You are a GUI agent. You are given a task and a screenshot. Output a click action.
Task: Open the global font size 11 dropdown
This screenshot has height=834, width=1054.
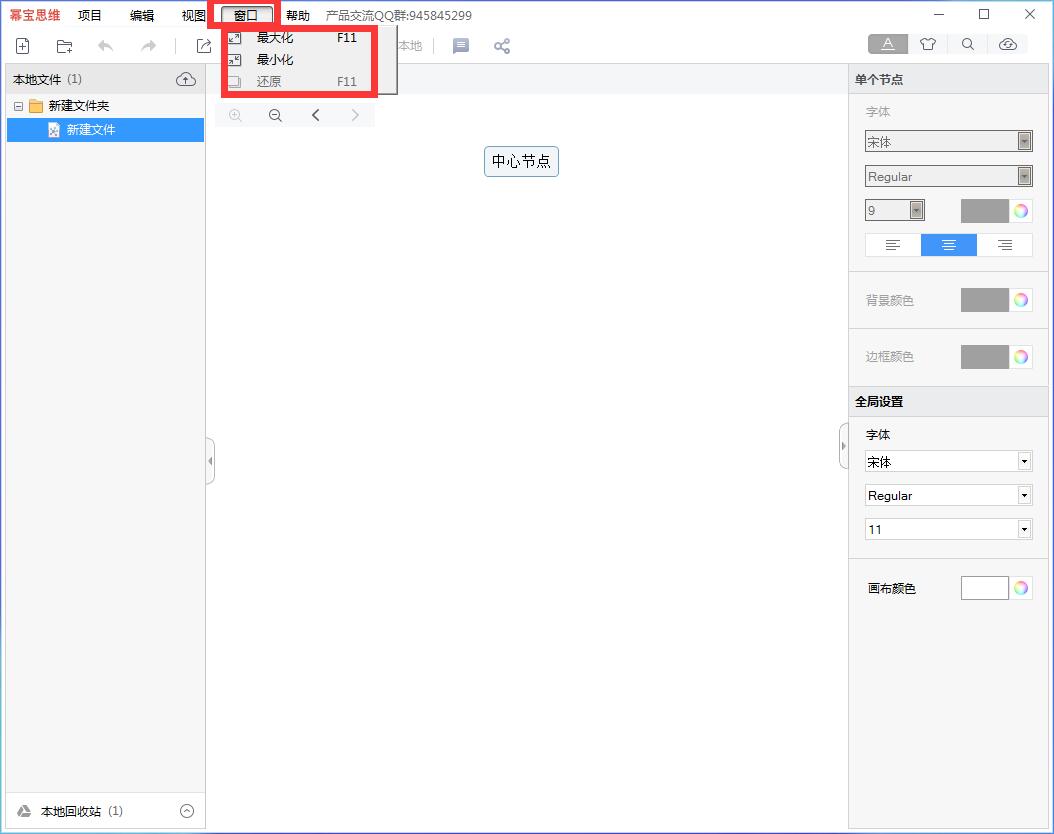click(x=1024, y=529)
